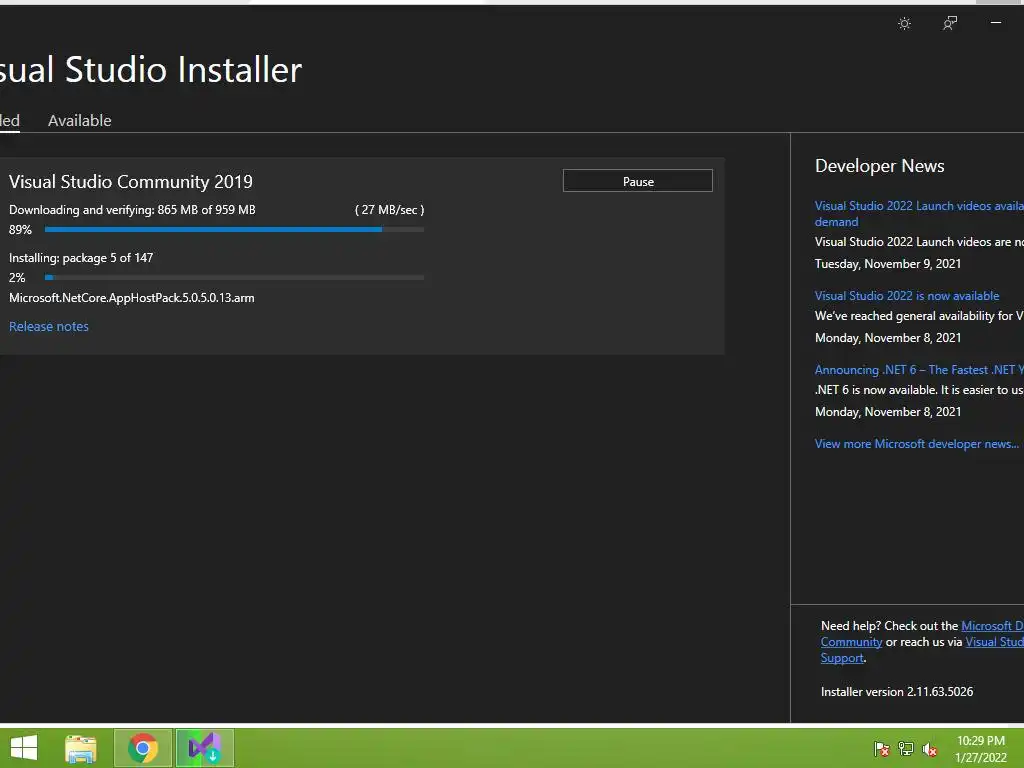This screenshot has width=1024, height=768.
Task: Click the muted volume tray icon
Action: coord(930,748)
